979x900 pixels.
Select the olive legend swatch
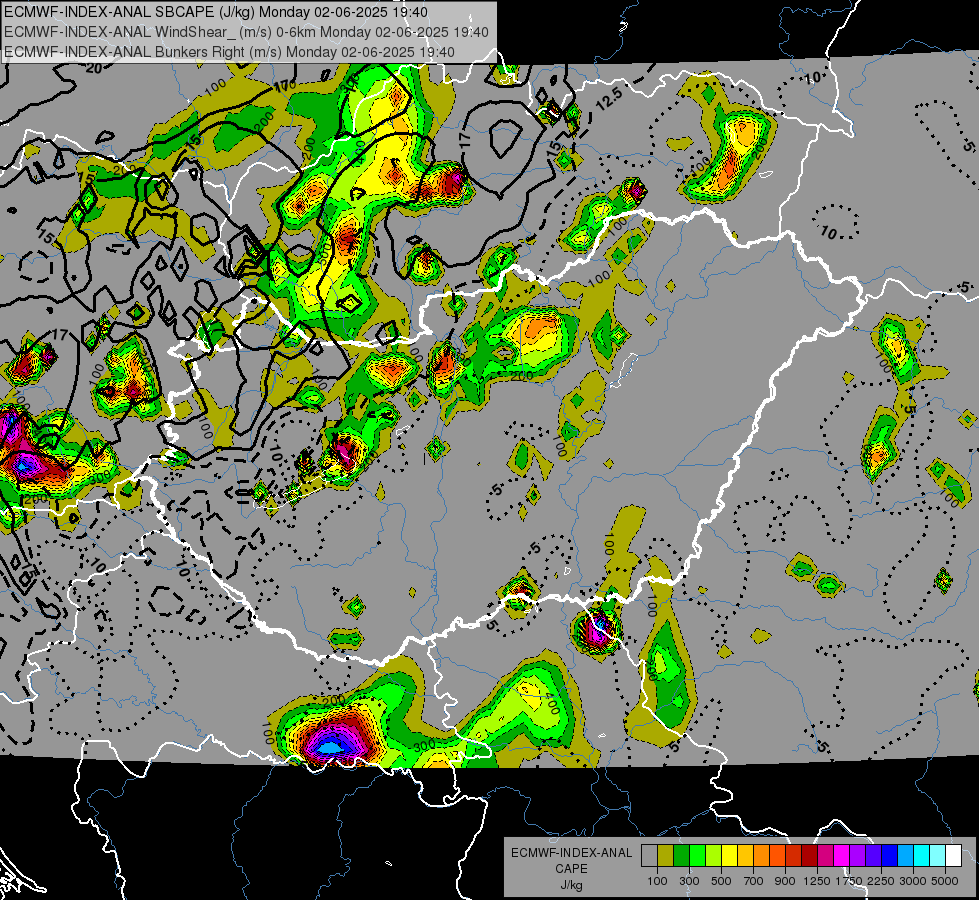[666, 855]
